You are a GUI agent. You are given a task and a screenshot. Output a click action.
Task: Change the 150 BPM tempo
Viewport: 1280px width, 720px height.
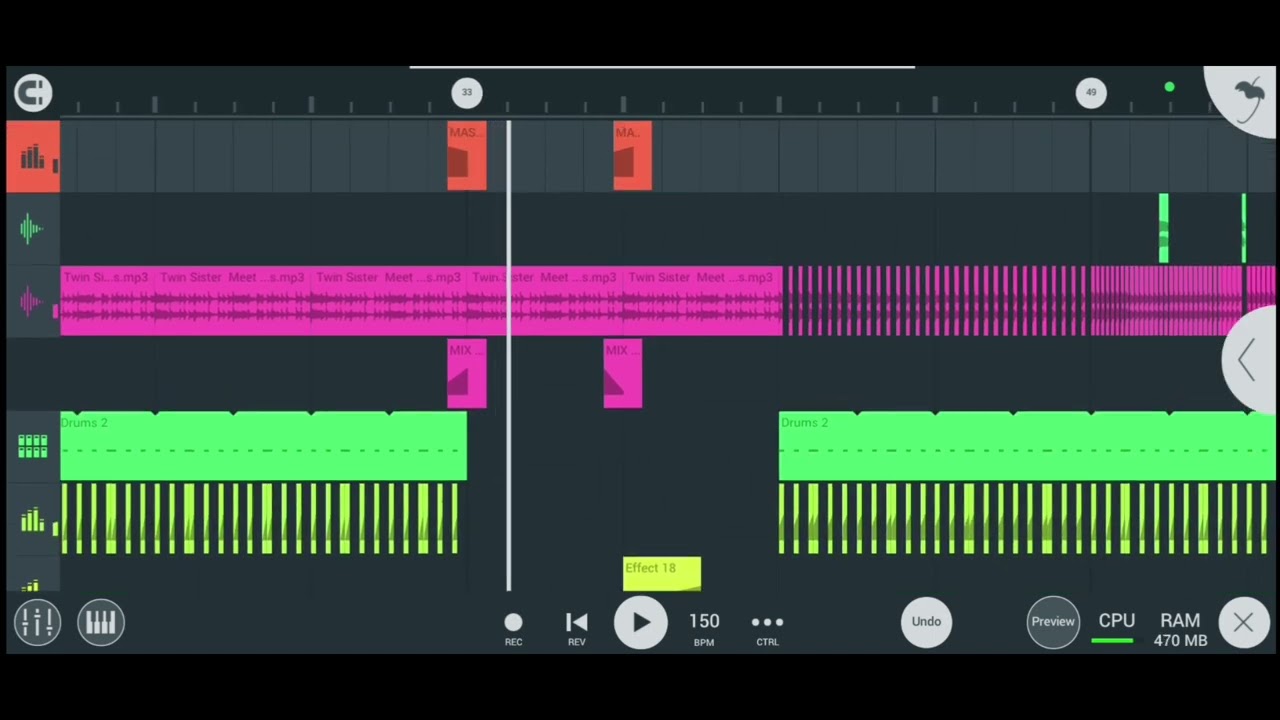(x=704, y=627)
